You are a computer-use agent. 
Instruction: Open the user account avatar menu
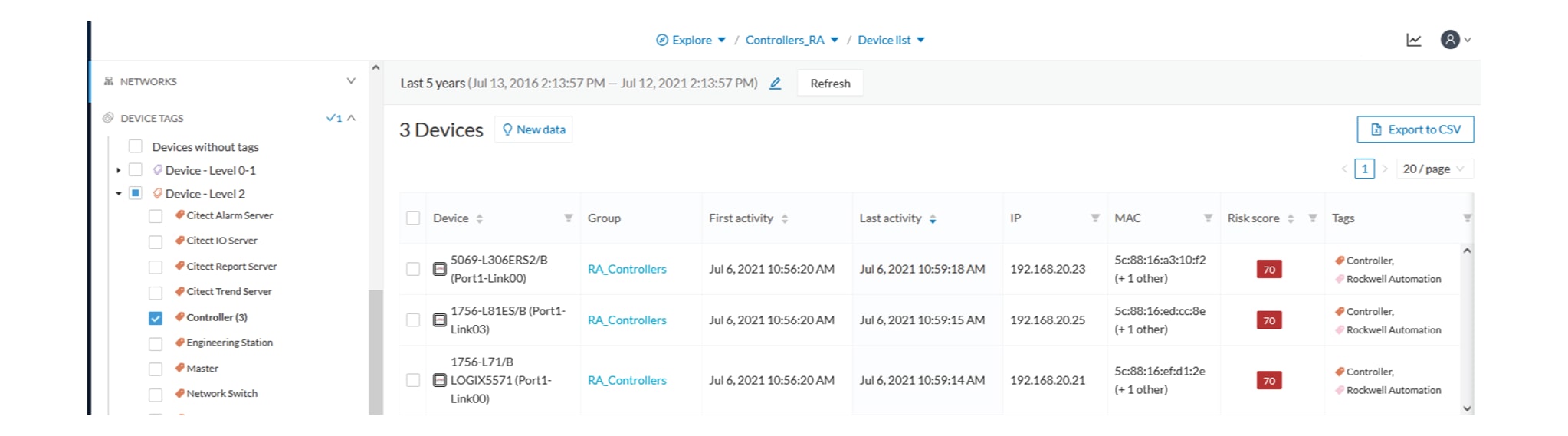click(1449, 40)
